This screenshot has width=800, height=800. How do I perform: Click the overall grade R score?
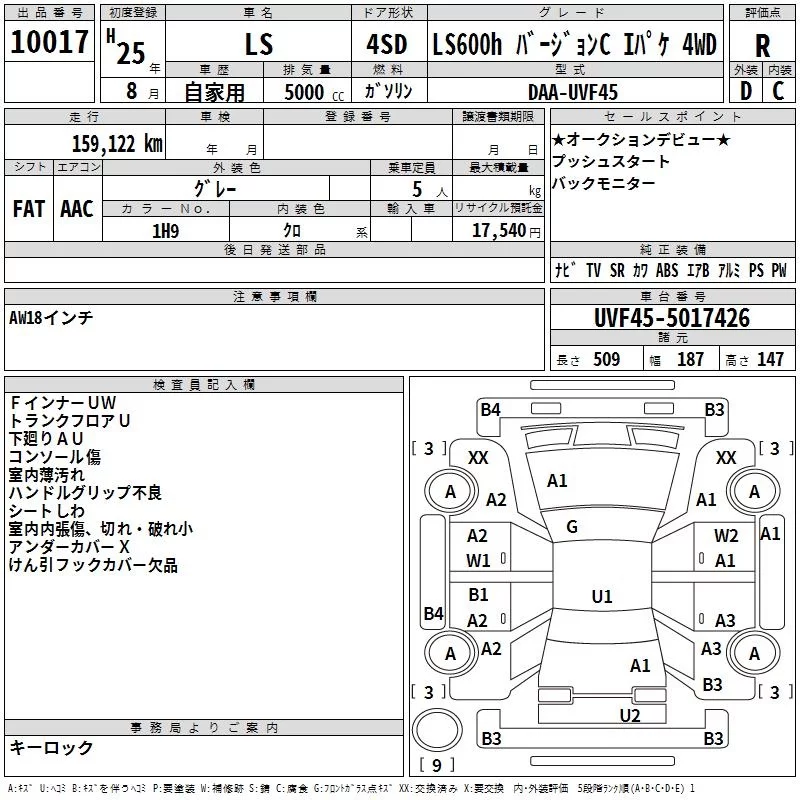pos(762,45)
